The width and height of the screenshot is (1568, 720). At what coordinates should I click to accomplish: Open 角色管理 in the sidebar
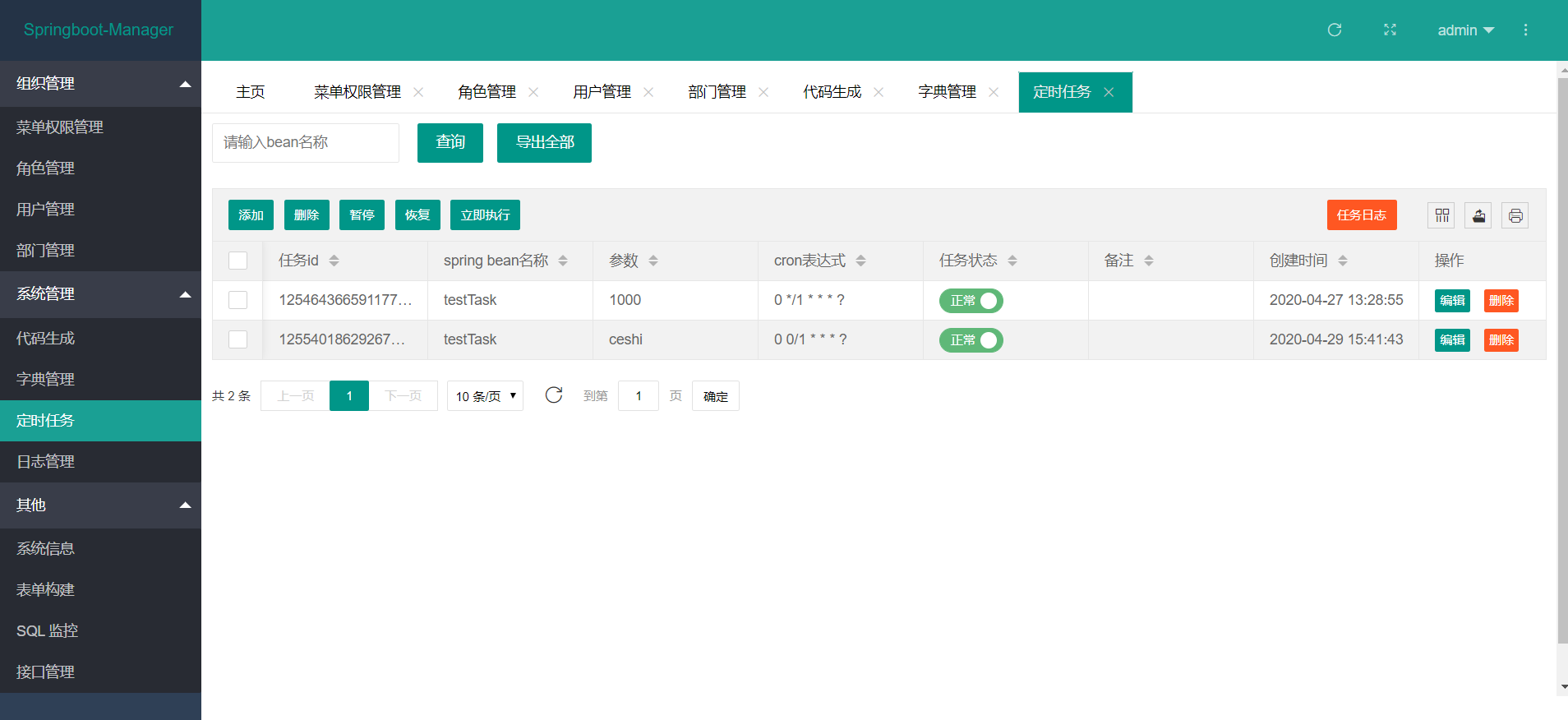(x=100, y=168)
